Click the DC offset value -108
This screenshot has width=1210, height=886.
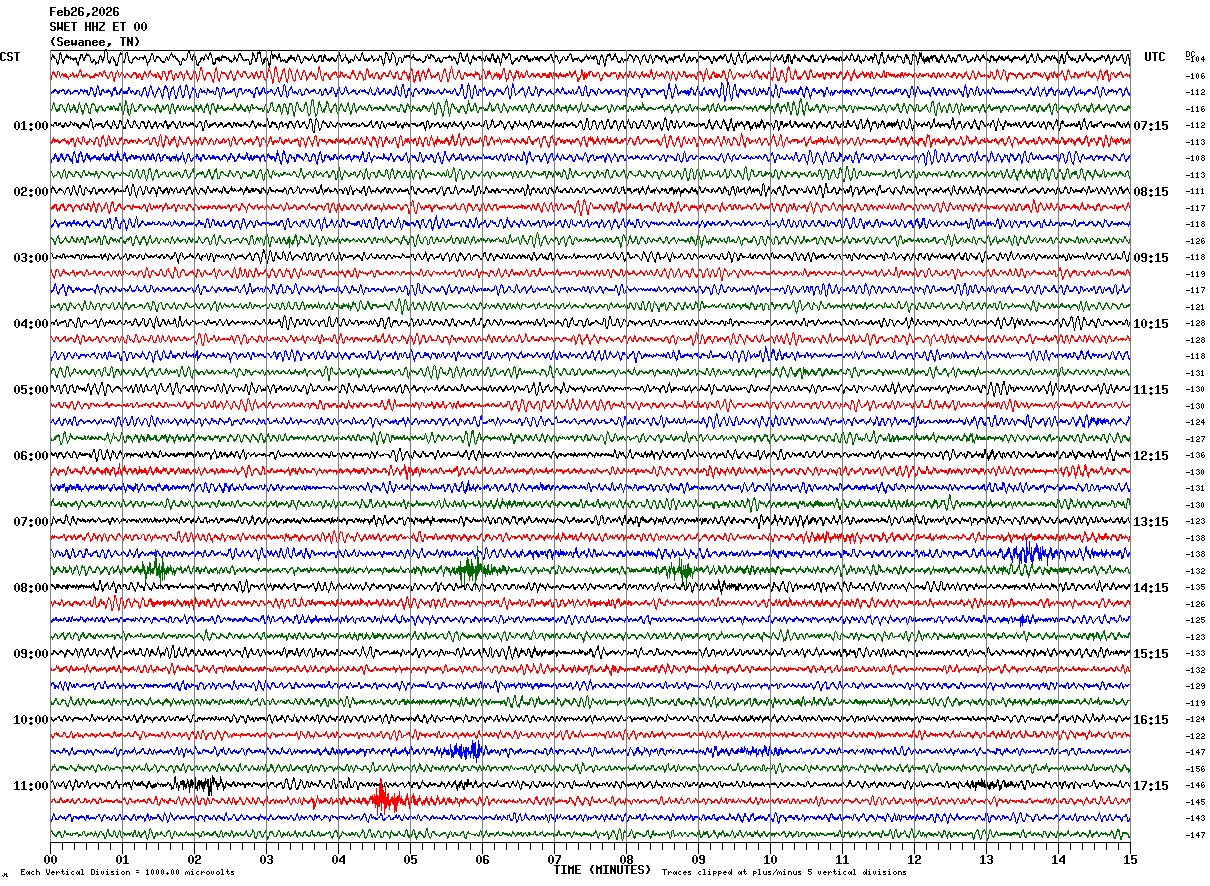click(x=1195, y=158)
